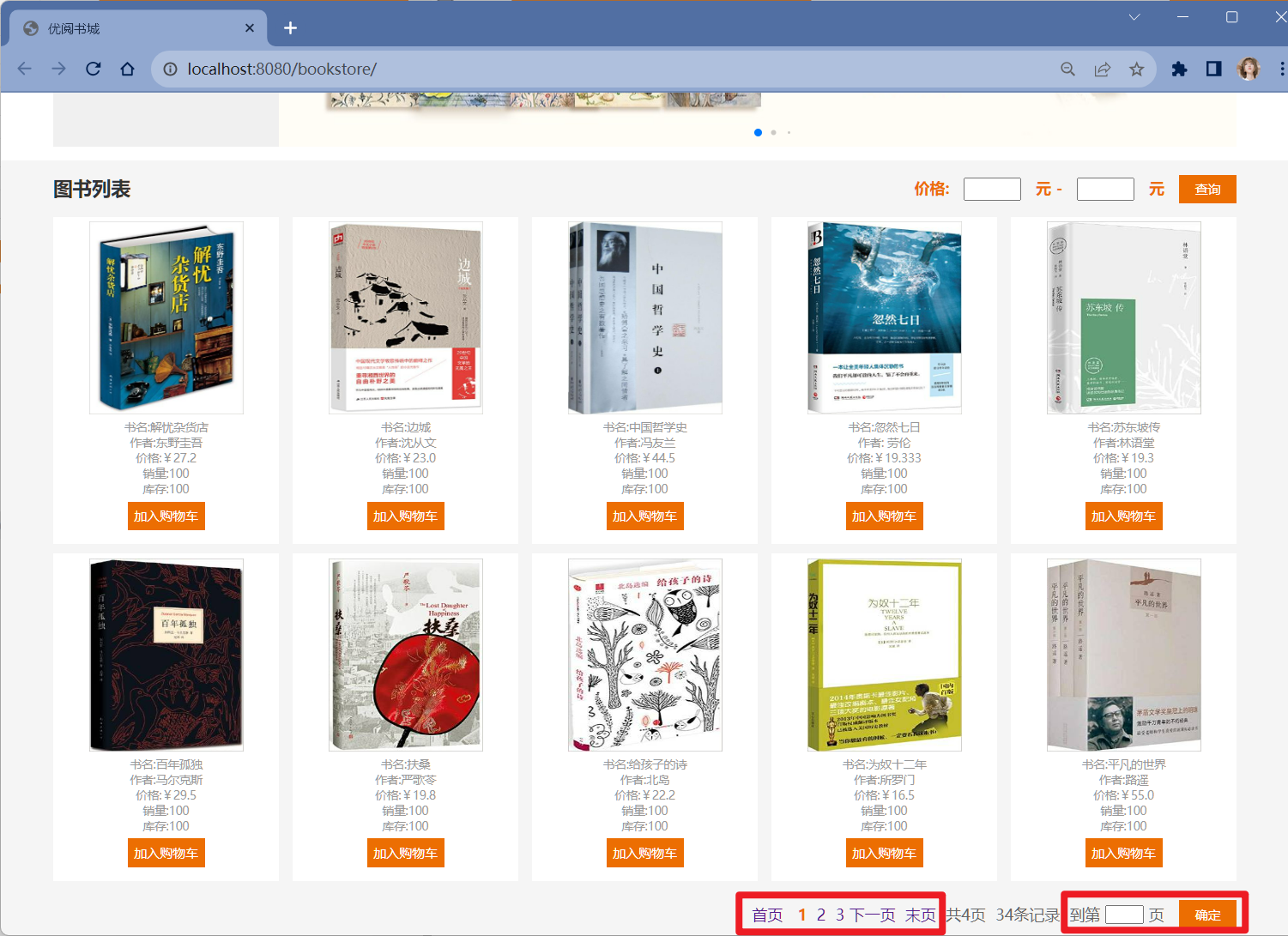Viewport: 1288px width, 936px height.
Task: Close the 优阅书城 tab
Action: [x=250, y=28]
